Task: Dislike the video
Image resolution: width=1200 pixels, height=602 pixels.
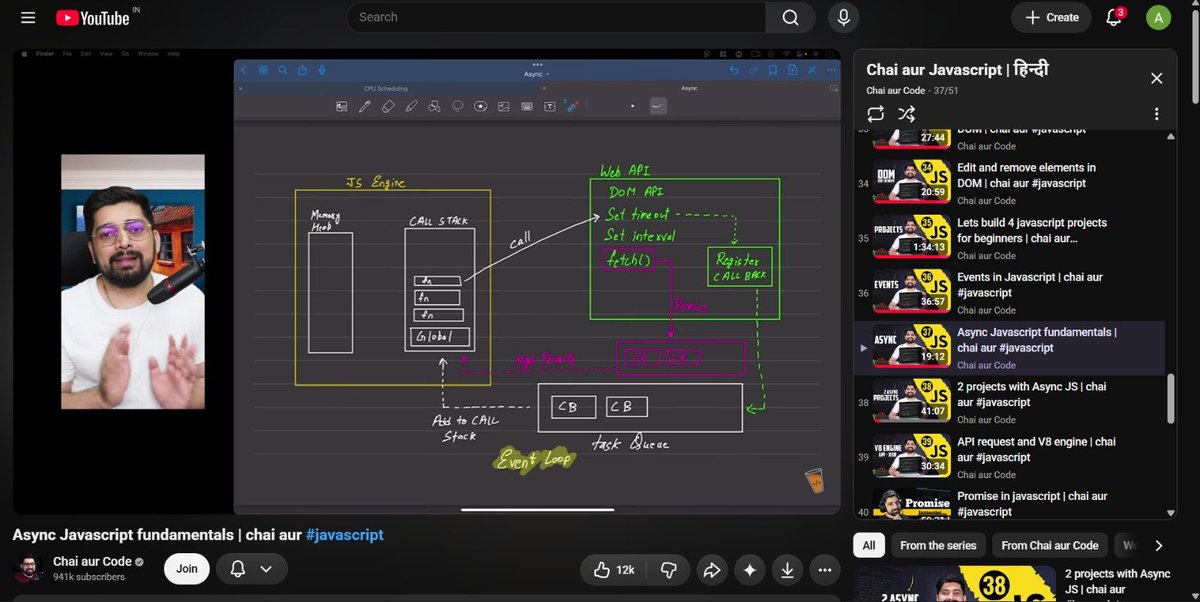Action: click(x=668, y=569)
